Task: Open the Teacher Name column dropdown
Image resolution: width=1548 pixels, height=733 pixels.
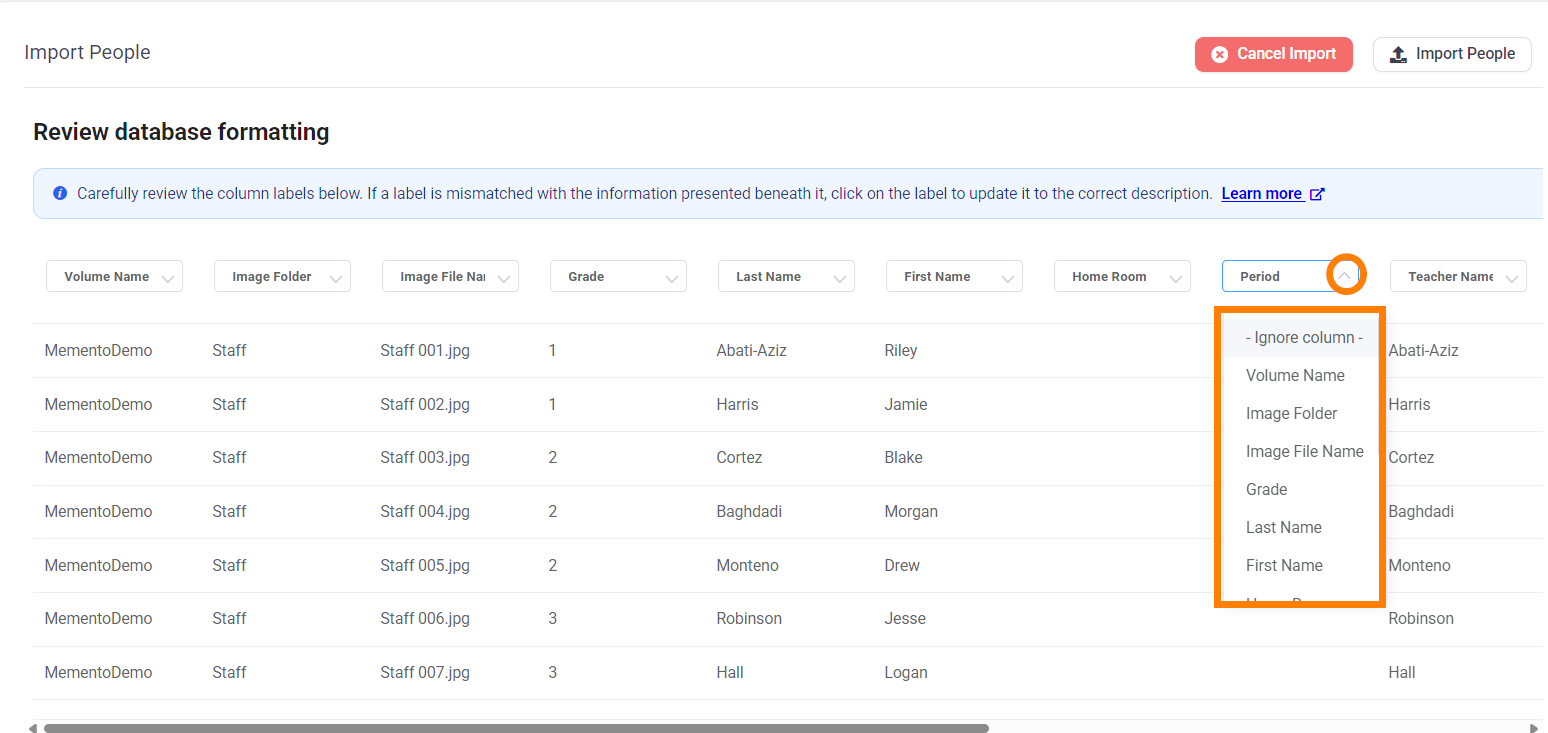Action: click(1458, 277)
